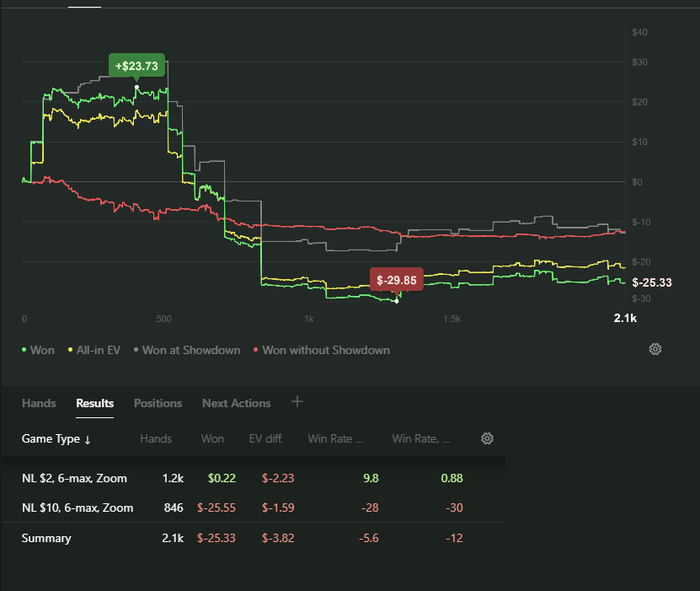Add a new tab with plus icon
The width and height of the screenshot is (700, 591).
click(297, 402)
